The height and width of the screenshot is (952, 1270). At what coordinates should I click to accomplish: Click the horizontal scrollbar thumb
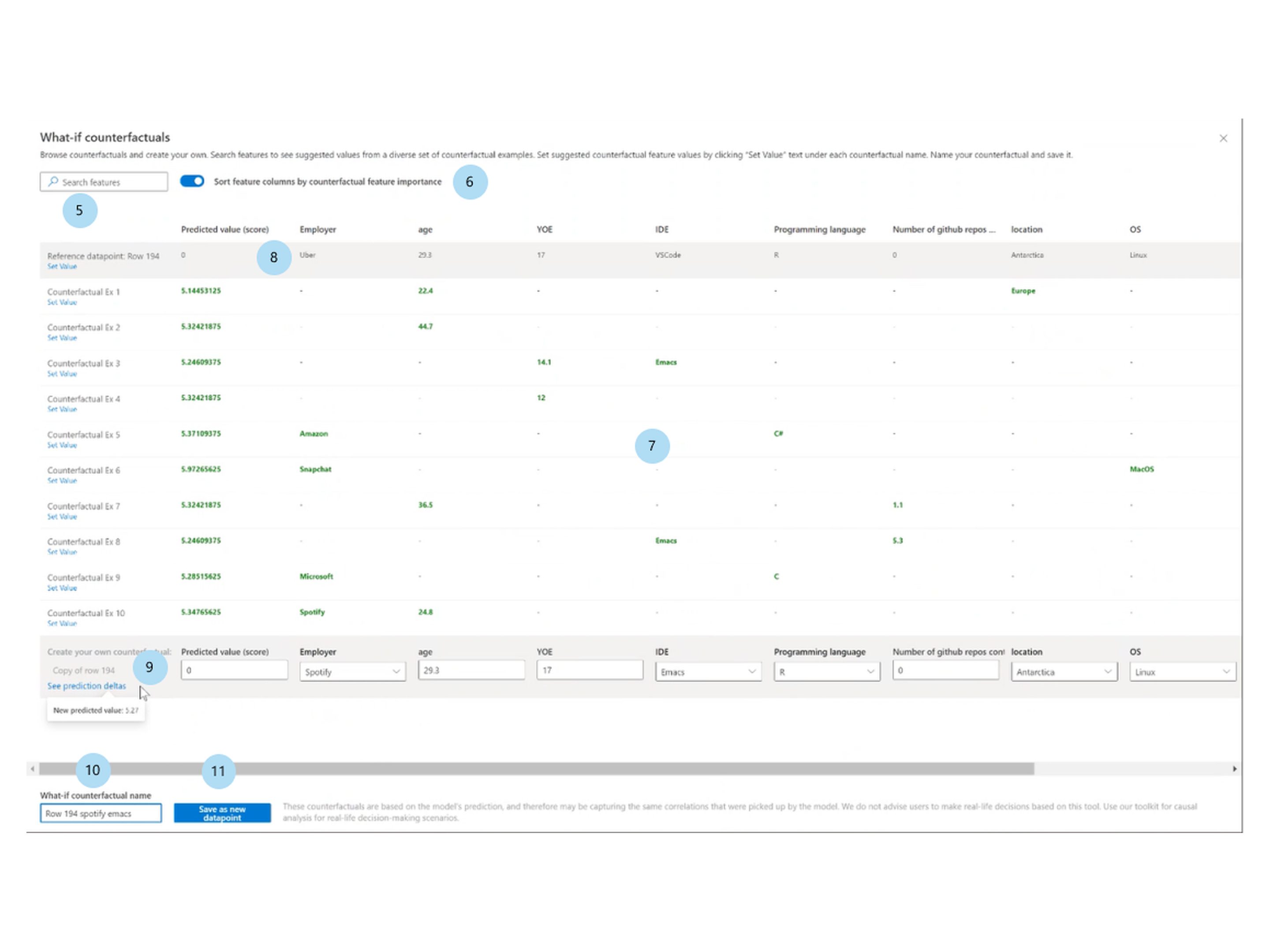pyautogui.click(x=537, y=768)
